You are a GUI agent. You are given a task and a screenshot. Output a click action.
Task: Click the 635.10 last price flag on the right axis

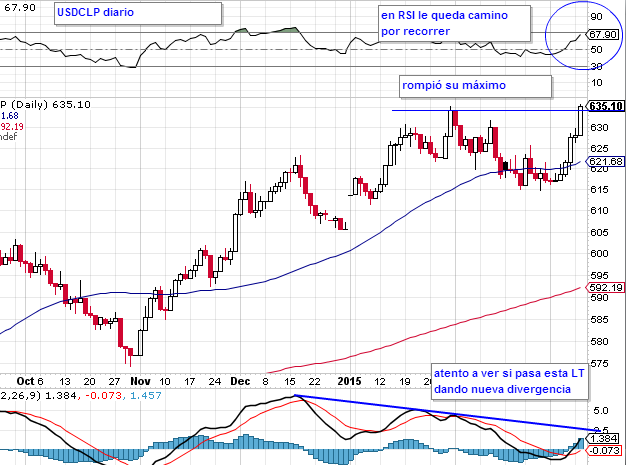(x=606, y=106)
